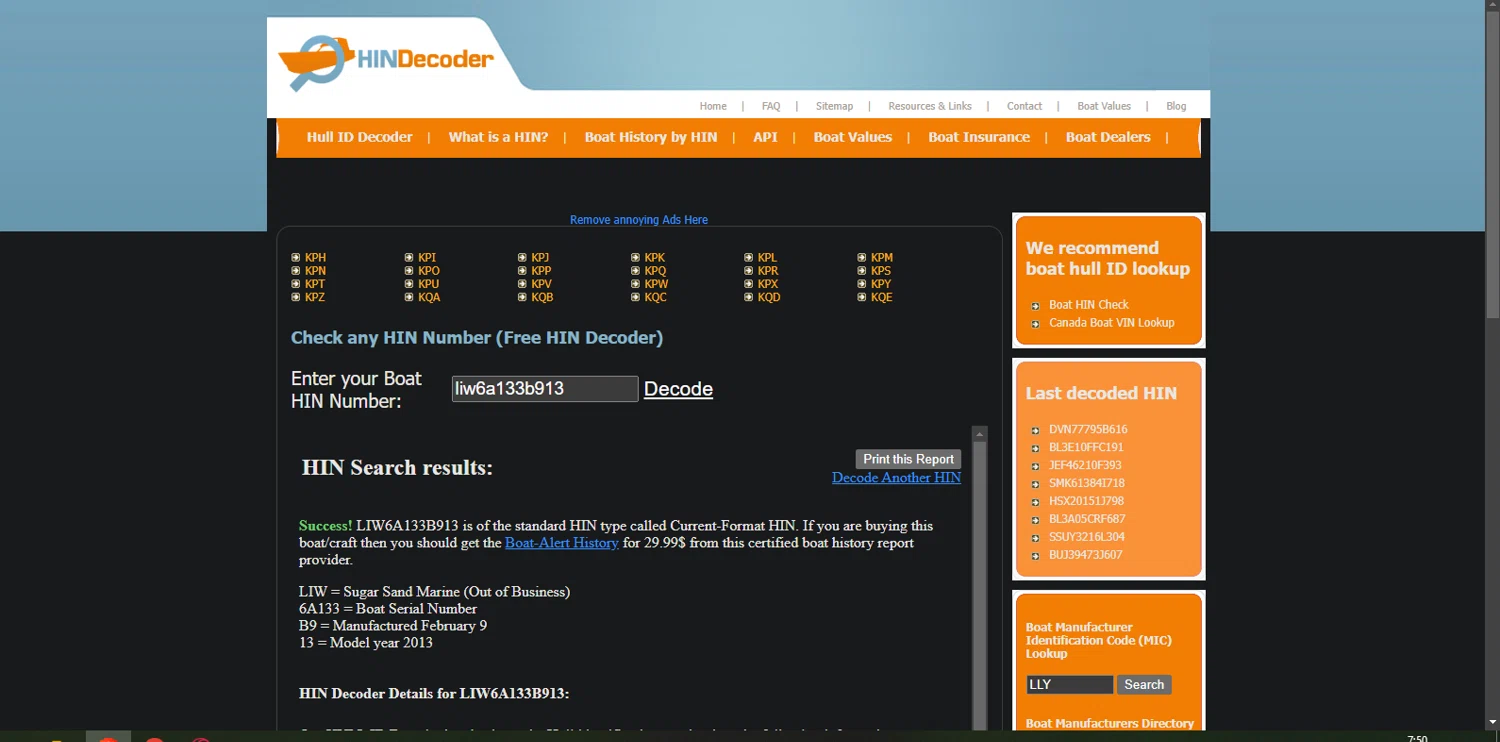Open the KPM code link
1500x742 pixels.
coord(882,258)
